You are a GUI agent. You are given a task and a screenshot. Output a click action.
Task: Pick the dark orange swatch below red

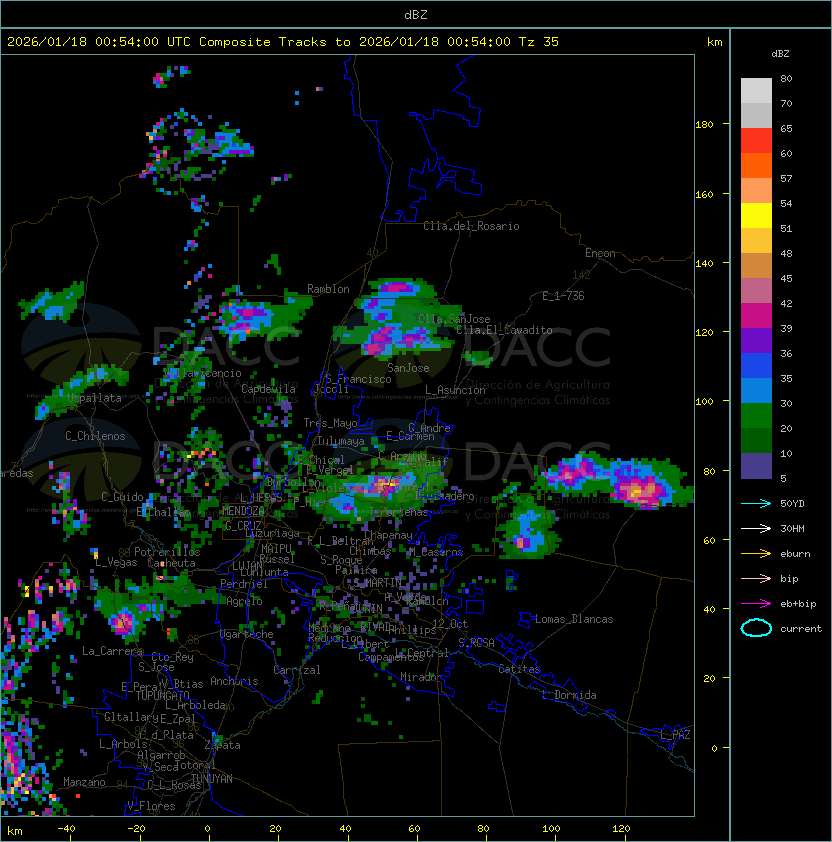pyautogui.click(x=756, y=166)
